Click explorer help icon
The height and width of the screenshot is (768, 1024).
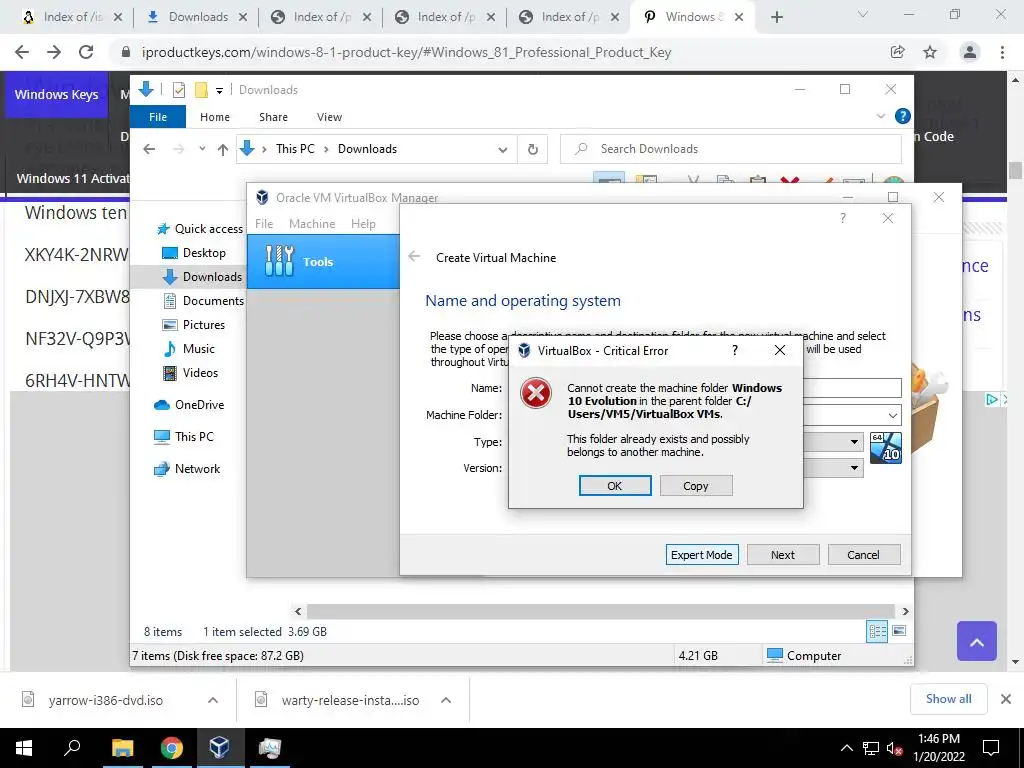pos(903,116)
